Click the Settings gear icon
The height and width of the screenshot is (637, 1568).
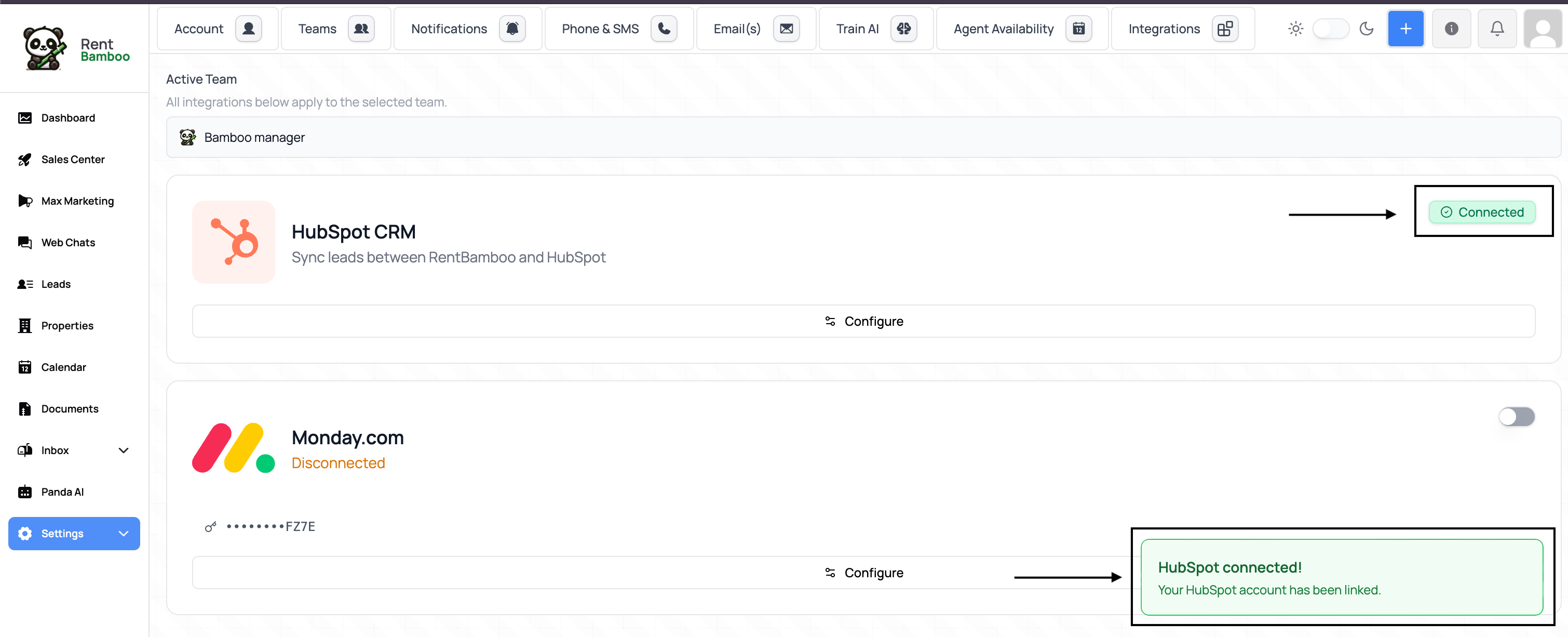coord(25,534)
